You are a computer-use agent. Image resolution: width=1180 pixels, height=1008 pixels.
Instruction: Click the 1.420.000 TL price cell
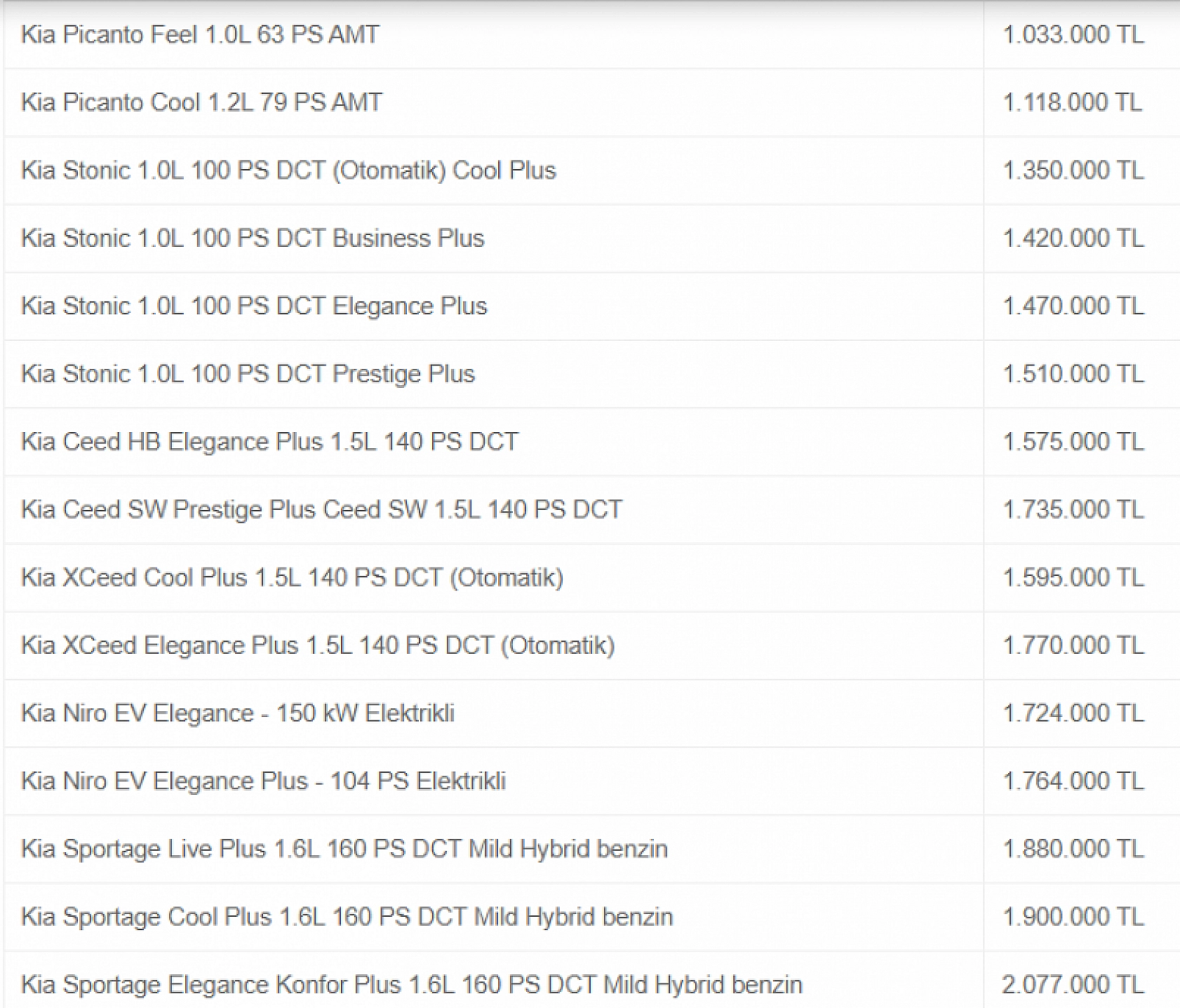1073,238
